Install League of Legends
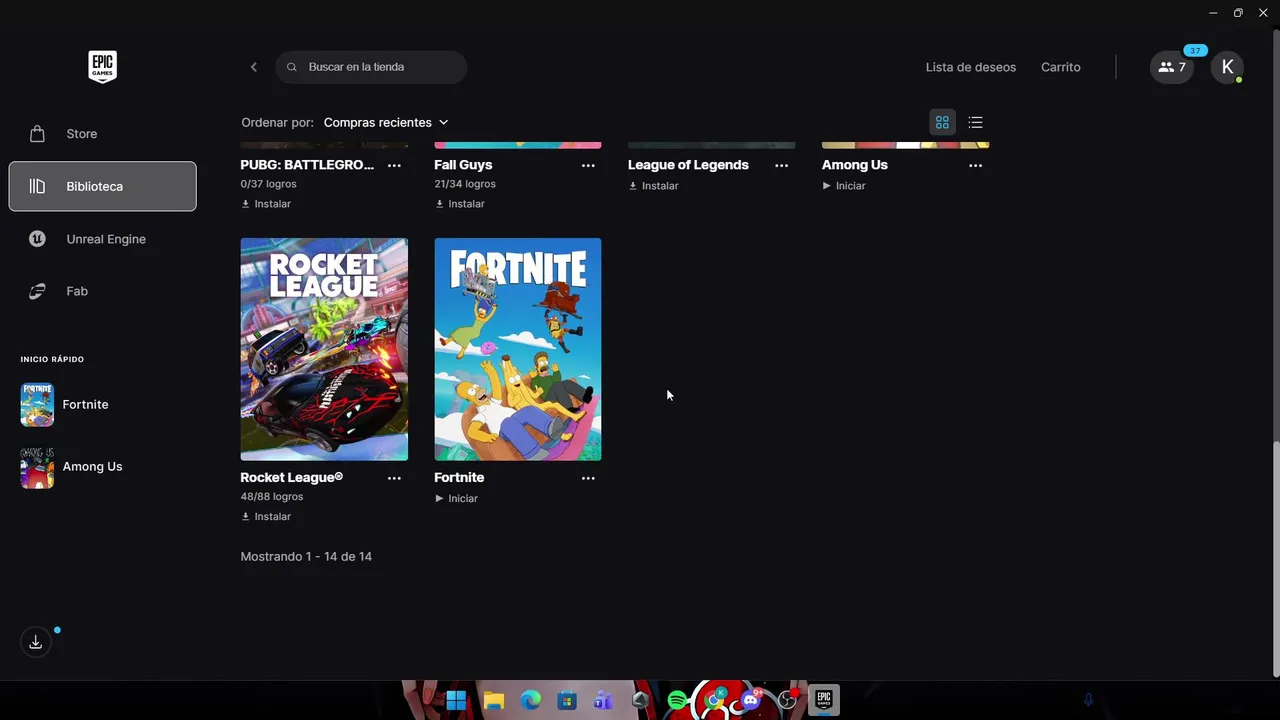 click(654, 186)
